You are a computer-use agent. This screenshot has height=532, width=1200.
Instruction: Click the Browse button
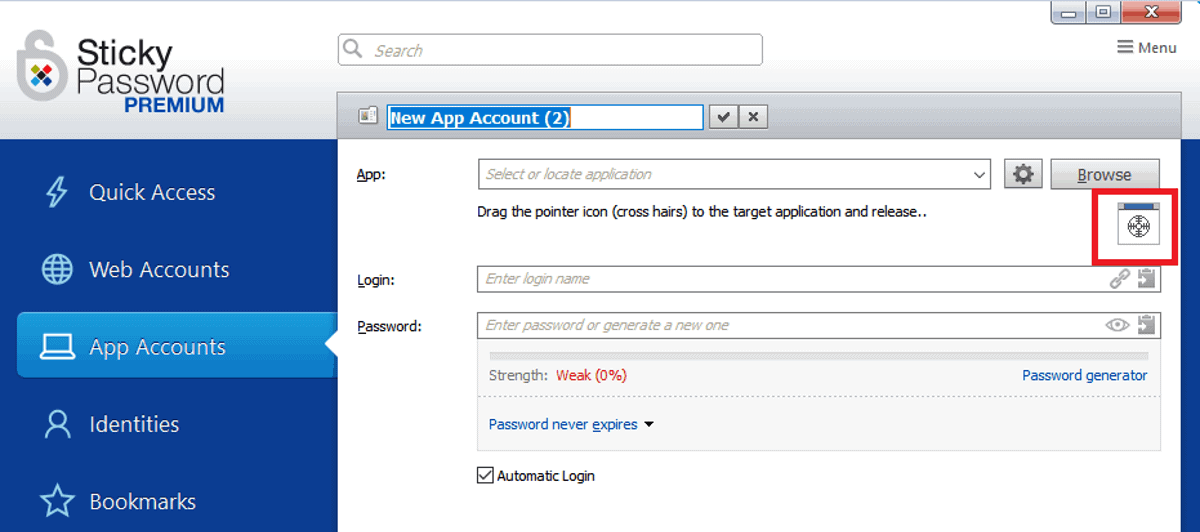click(x=1104, y=174)
